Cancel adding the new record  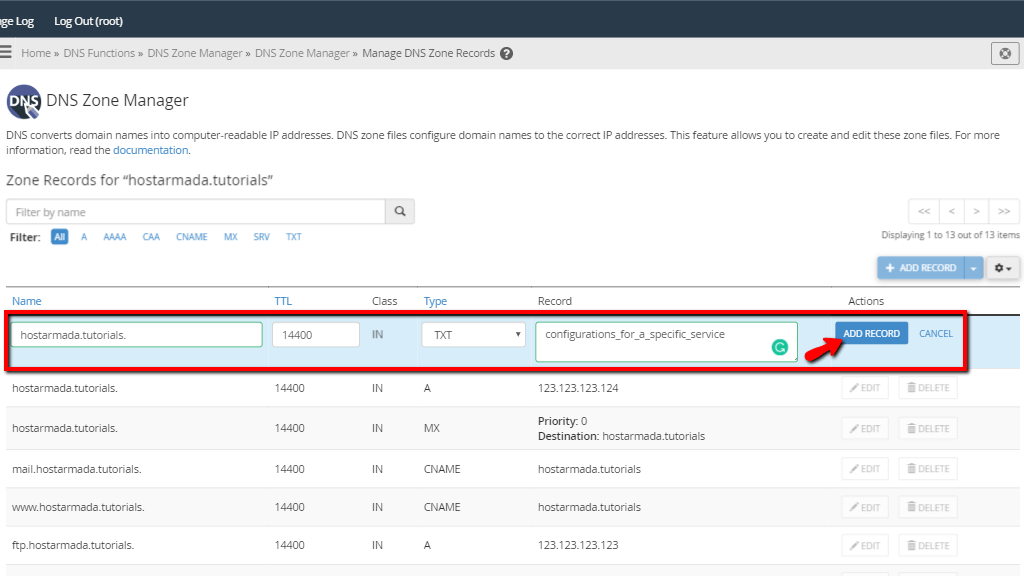point(936,334)
